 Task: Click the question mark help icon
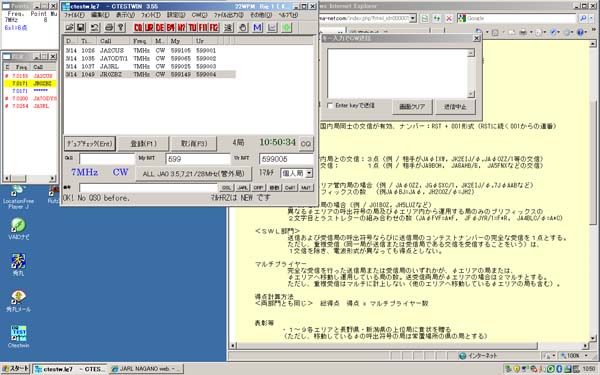(x=121, y=27)
